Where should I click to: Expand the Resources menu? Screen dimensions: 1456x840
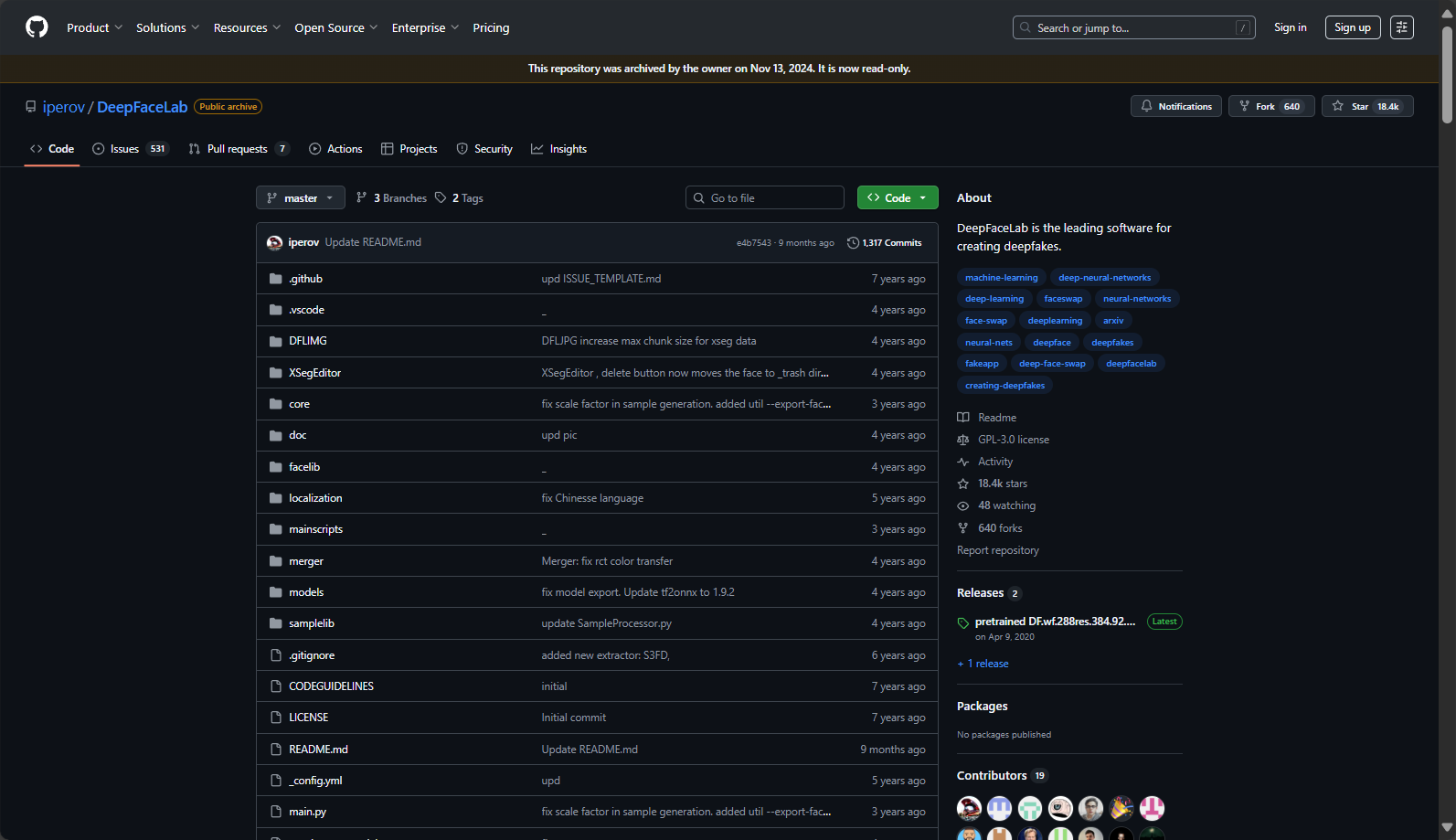(247, 27)
